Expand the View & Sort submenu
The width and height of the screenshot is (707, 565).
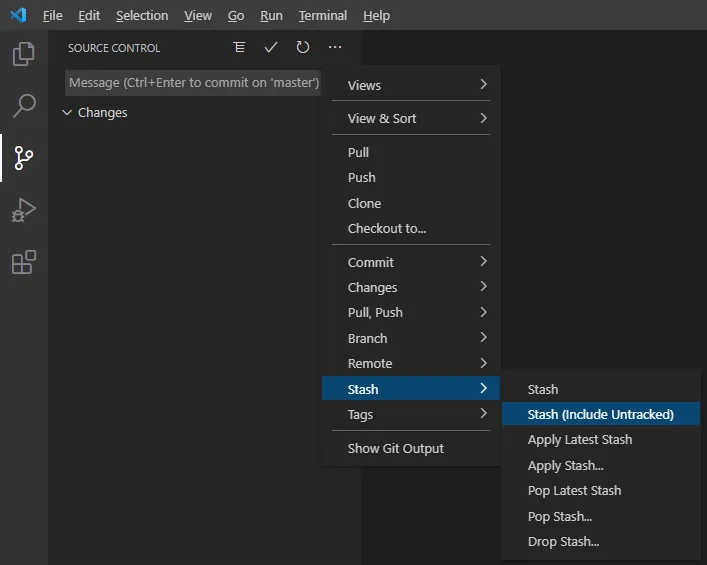pos(411,118)
